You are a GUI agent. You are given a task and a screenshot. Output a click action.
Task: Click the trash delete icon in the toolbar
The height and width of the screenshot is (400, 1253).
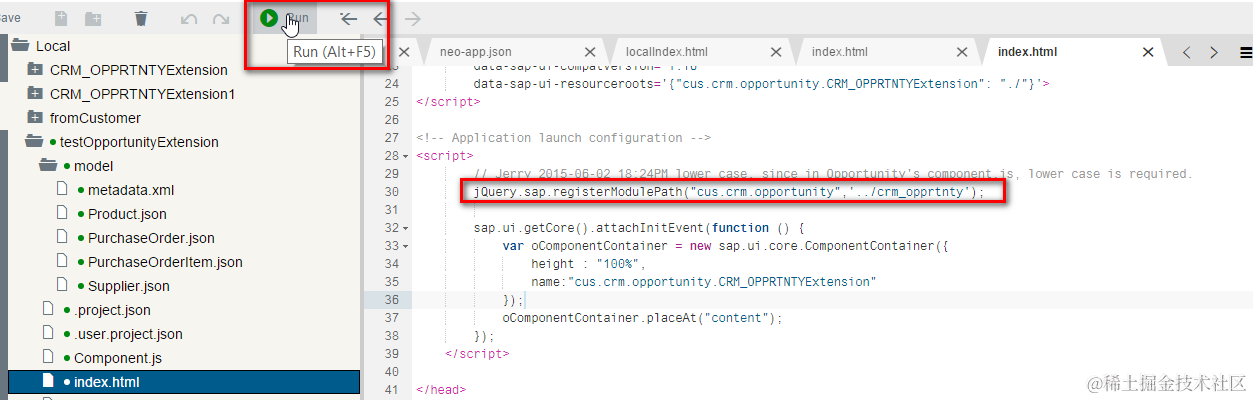click(141, 18)
